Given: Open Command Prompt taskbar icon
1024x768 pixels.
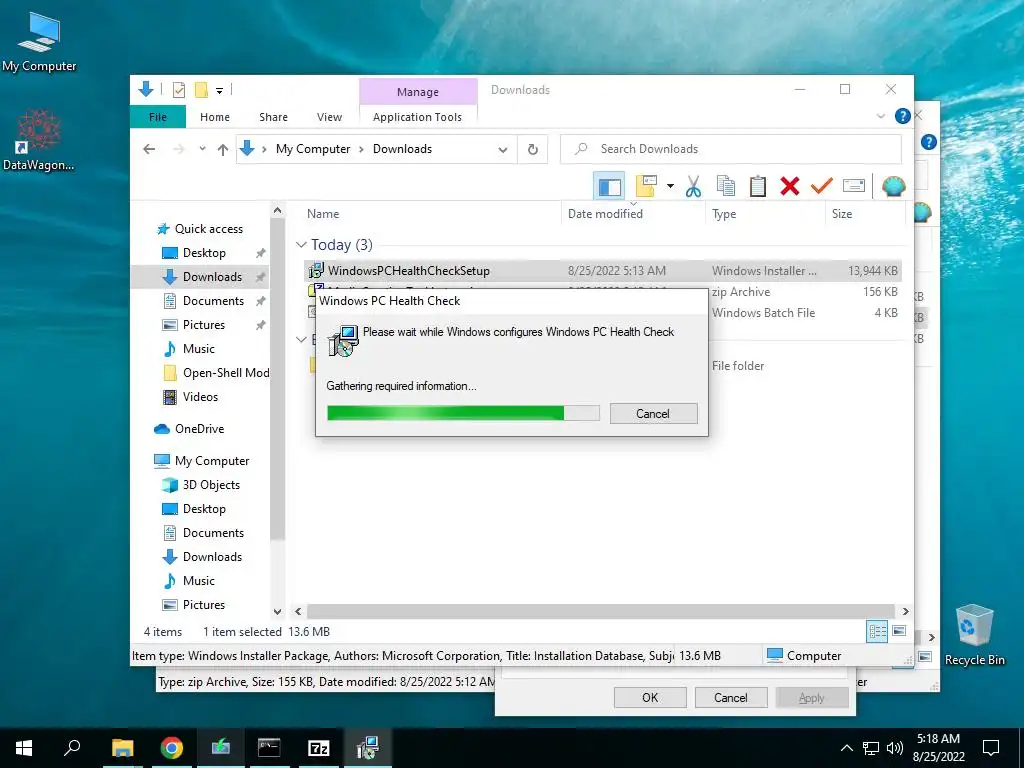Looking at the screenshot, I should click(x=269, y=748).
